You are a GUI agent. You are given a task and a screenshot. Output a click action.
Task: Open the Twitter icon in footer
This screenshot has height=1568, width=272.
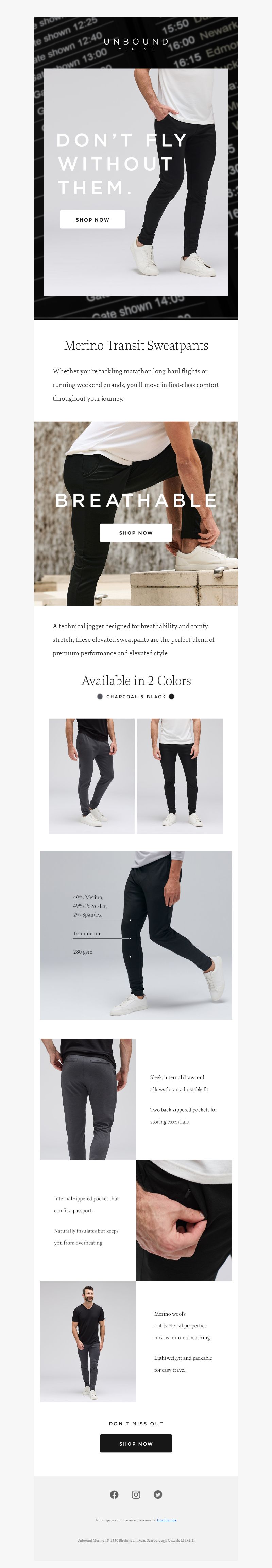(158, 1494)
